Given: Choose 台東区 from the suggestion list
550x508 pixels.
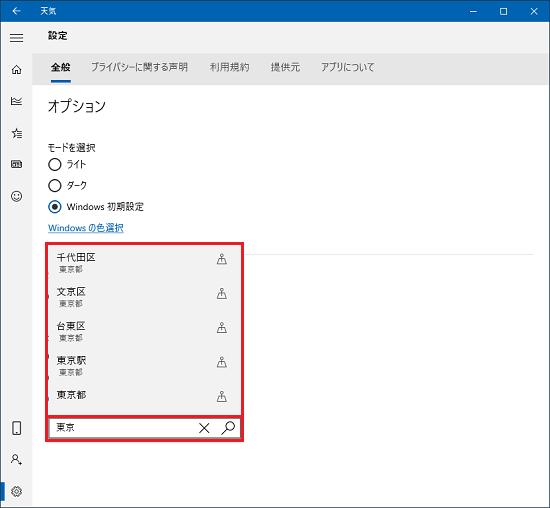Looking at the screenshot, I should click(x=144, y=331).
